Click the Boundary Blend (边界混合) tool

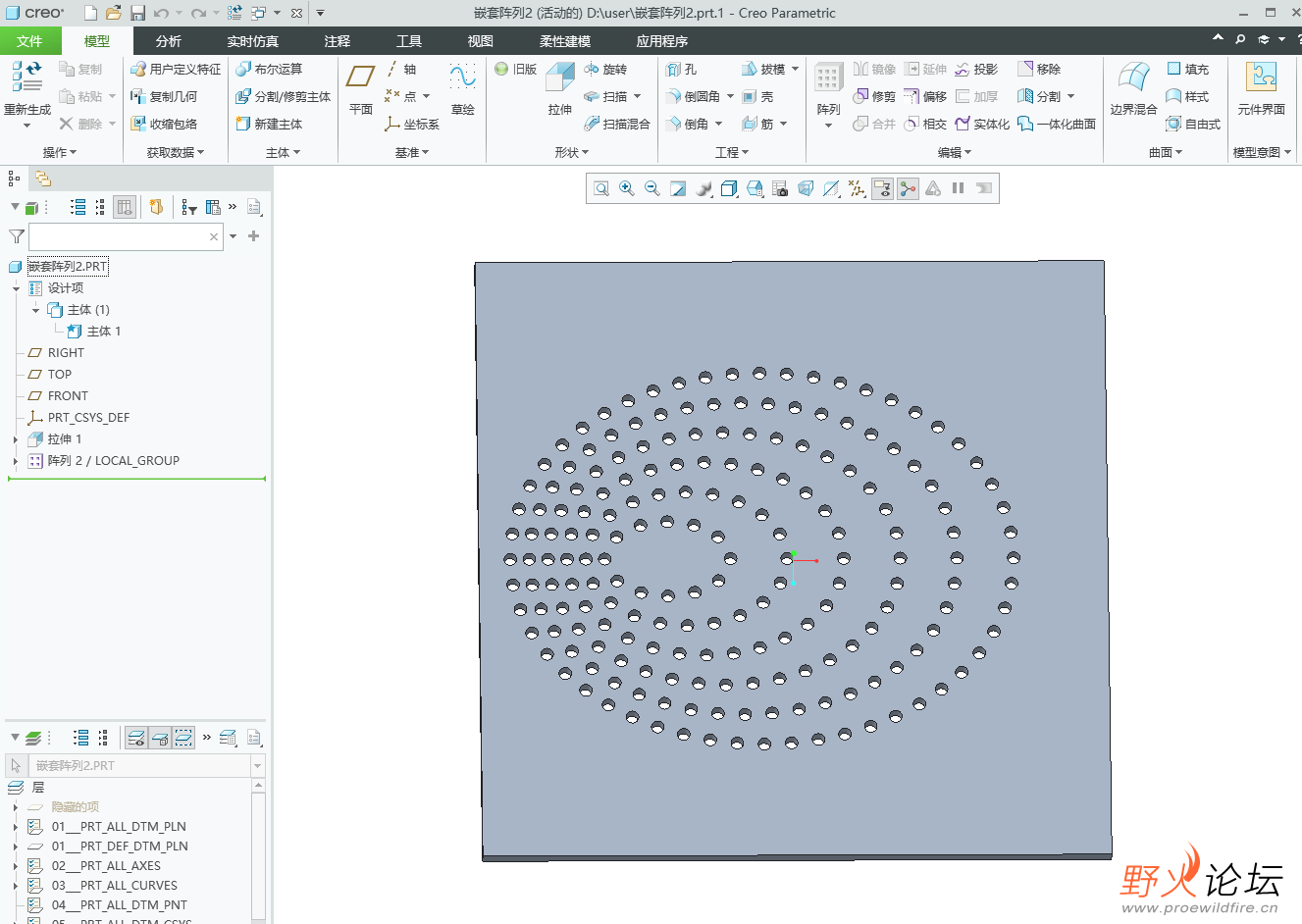point(1133,88)
